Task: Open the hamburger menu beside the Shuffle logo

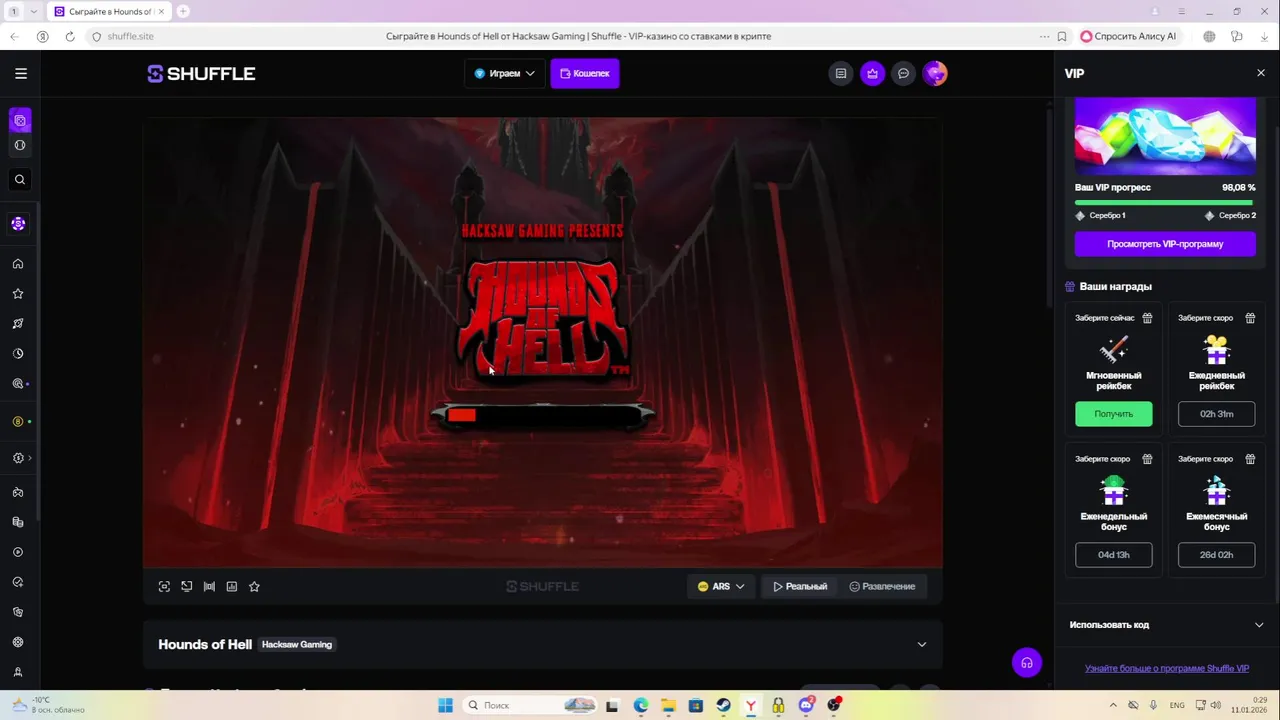Action: click(x=21, y=73)
